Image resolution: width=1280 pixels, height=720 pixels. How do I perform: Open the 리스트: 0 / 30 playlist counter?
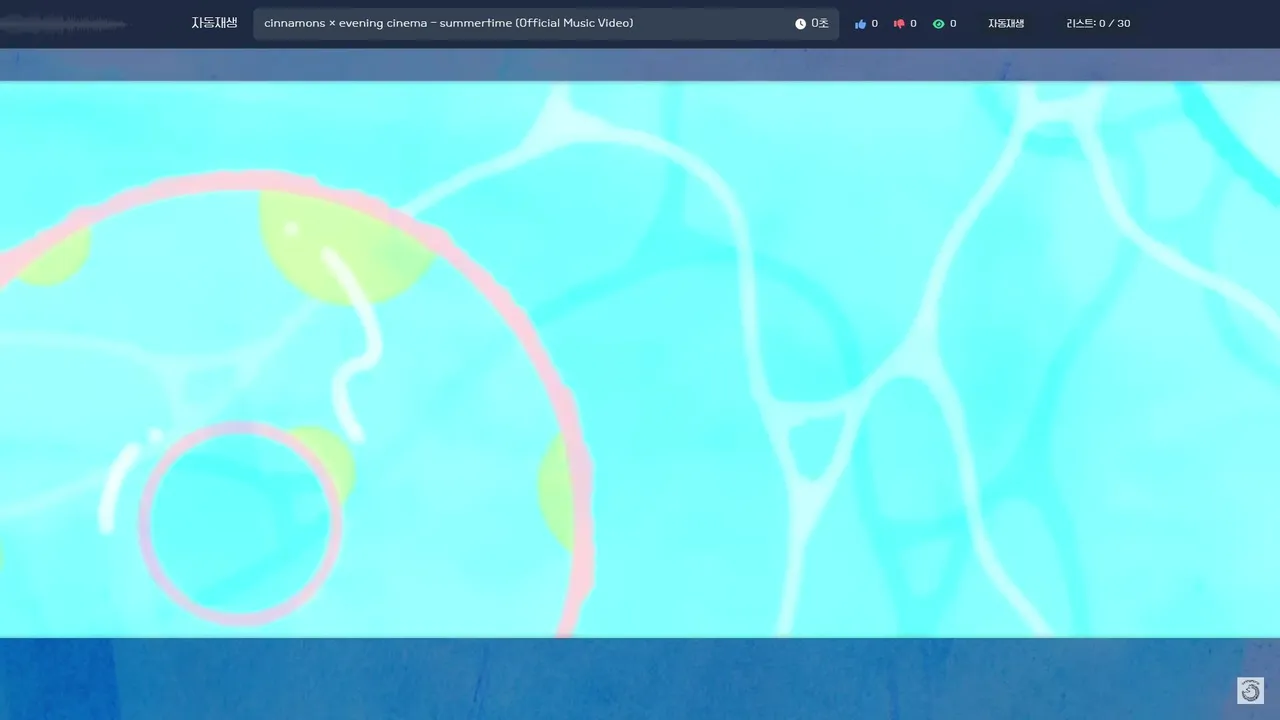pyautogui.click(x=1098, y=23)
